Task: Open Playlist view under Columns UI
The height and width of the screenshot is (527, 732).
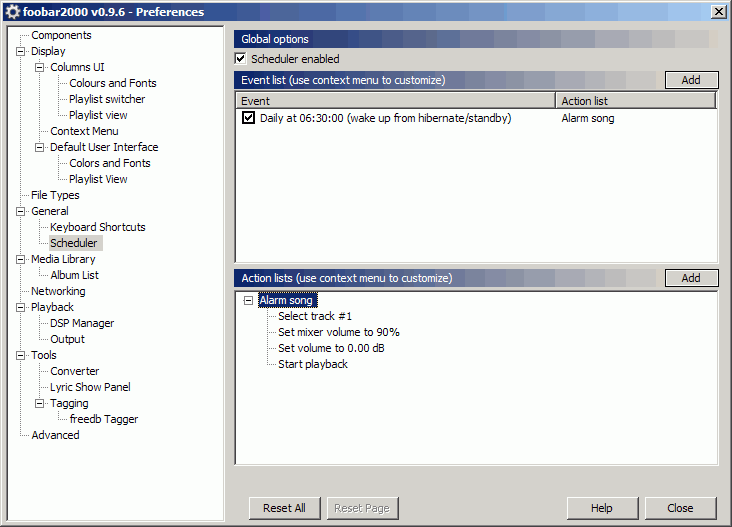Action: pyautogui.click(x=98, y=115)
